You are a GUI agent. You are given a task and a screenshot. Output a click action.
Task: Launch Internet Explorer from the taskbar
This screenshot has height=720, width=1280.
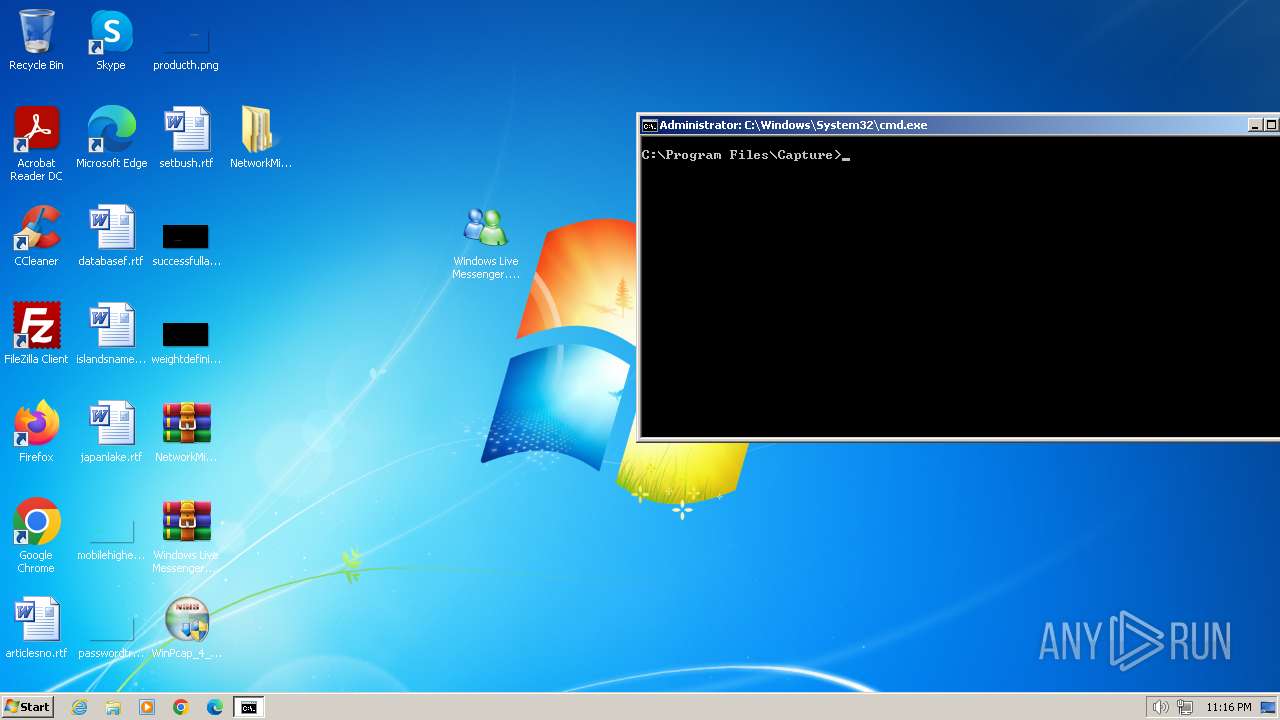pyautogui.click(x=79, y=707)
